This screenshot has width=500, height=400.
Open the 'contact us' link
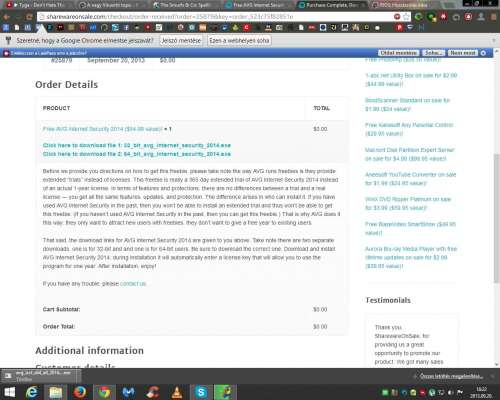133,284
